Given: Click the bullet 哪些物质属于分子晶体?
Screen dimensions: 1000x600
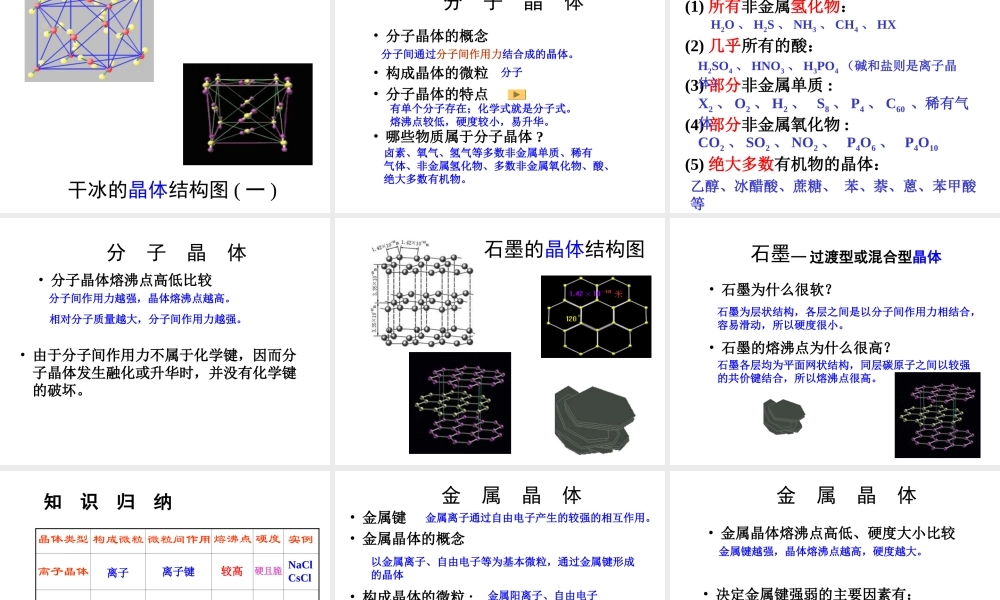Looking at the screenshot, I should (465, 136).
